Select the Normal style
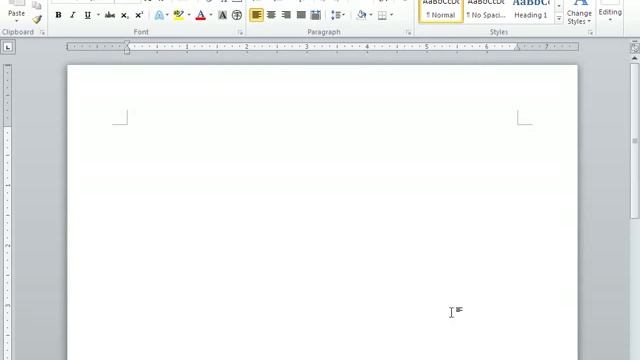This screenshot has width=640, height=360. tap(441, 11)
